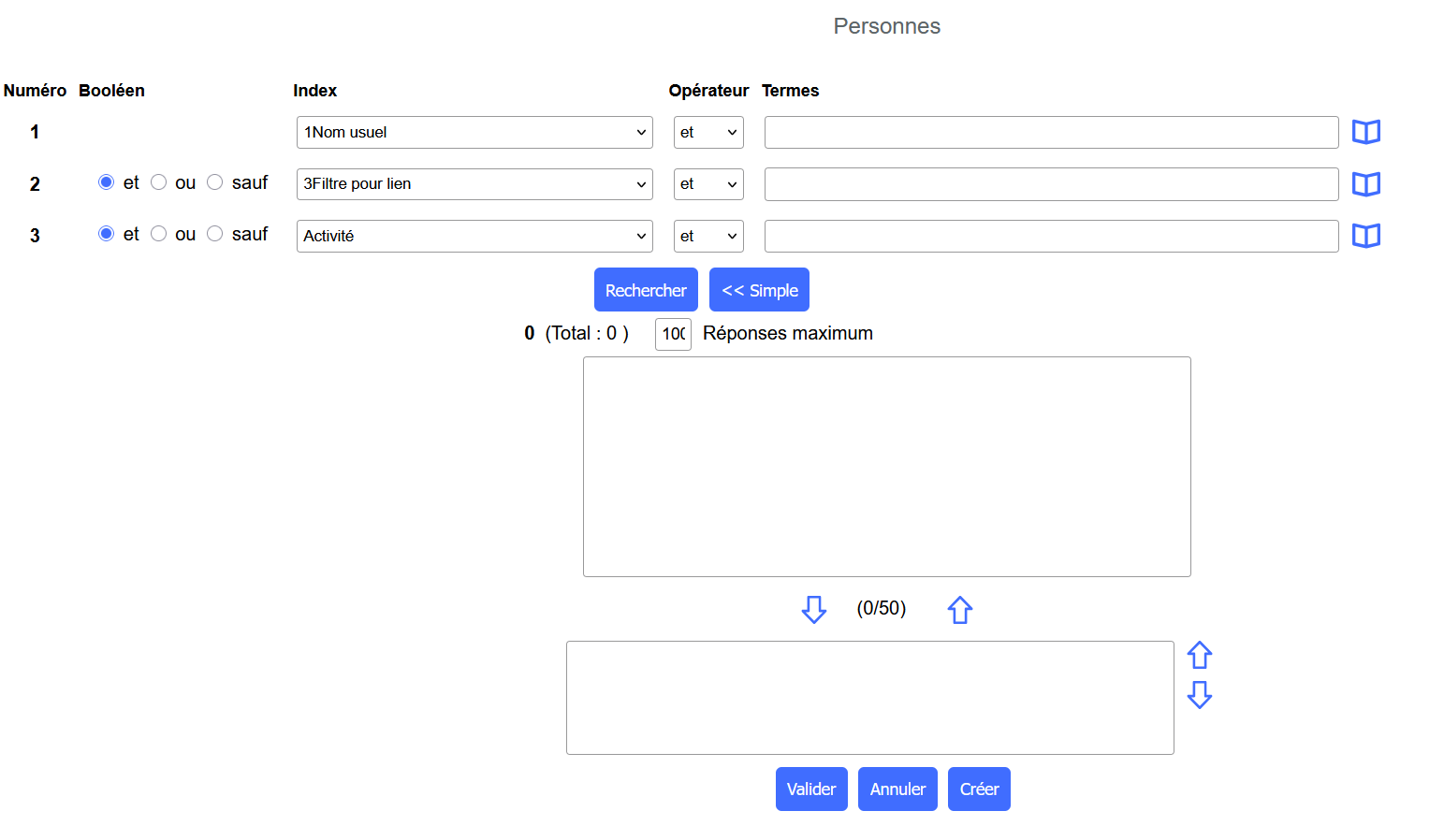This screenshot has height=840, width=1444.
Task: Open the index book icon for row 1
Action: (x=1365, y=132)
